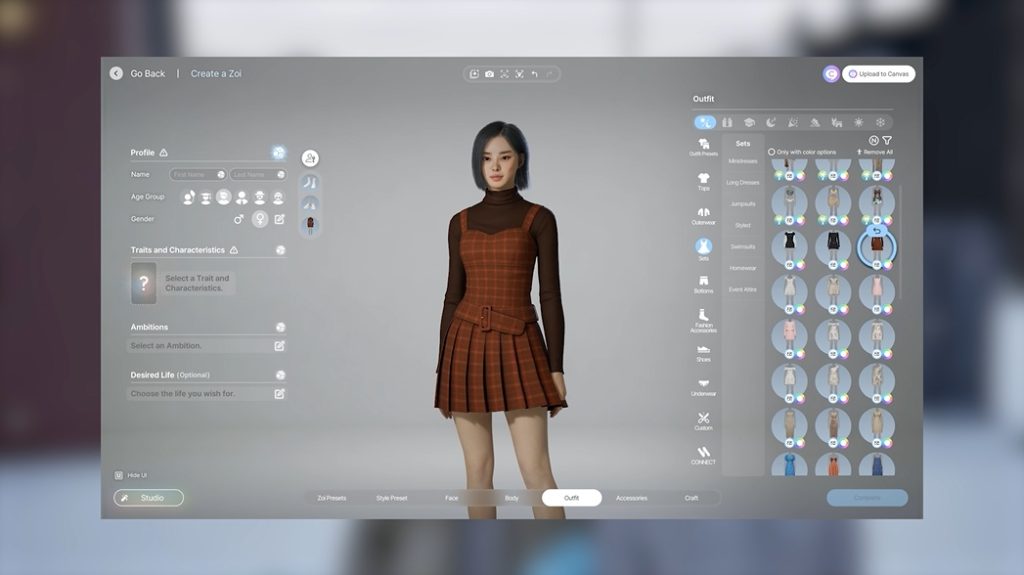Select the everyday outfit category icon
The height and width of the screenshot is (575, 1024).
705,122
